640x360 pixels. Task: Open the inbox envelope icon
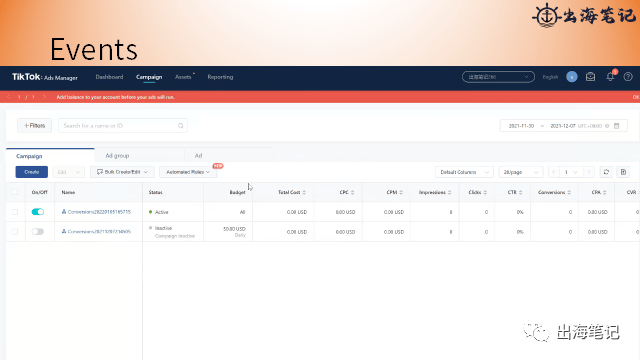[x=590, y=77]
